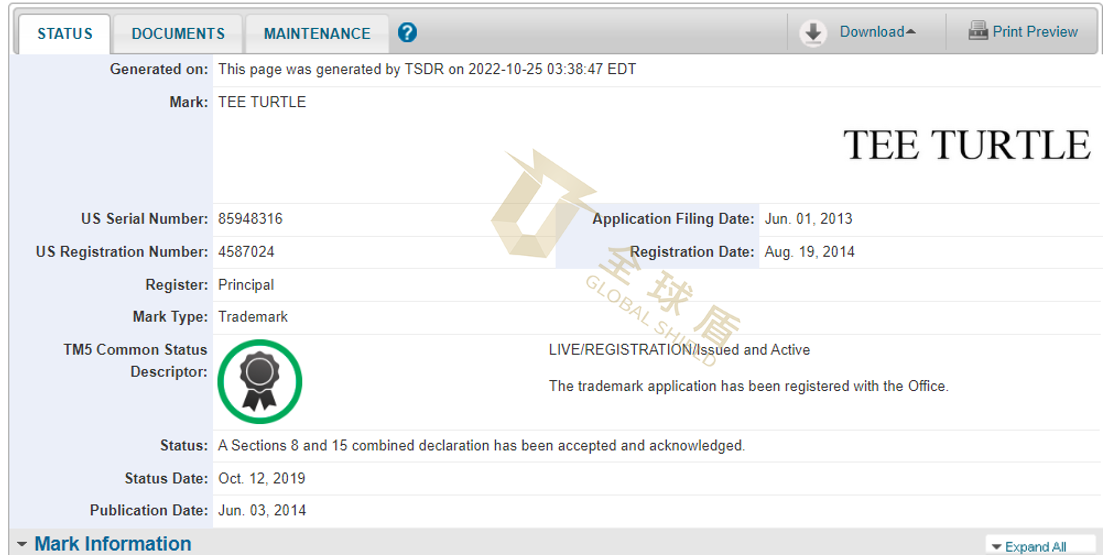Click the round download arrow icon

814,33
